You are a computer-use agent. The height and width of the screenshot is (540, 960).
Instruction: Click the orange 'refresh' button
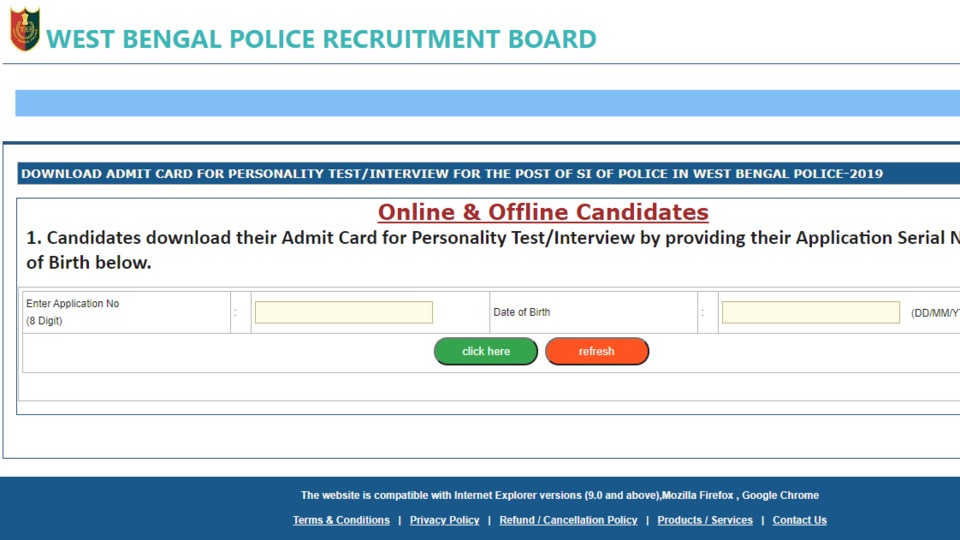point(597,351)
